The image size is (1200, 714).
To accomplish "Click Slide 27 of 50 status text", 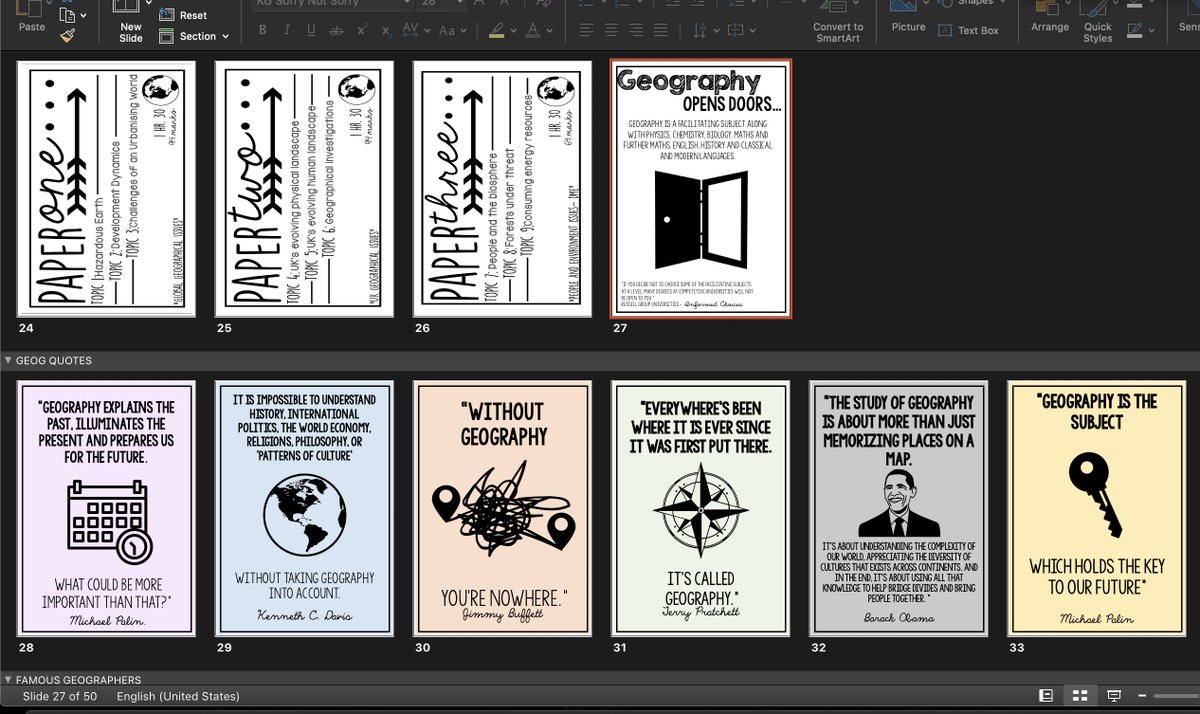I will point(60,696).
